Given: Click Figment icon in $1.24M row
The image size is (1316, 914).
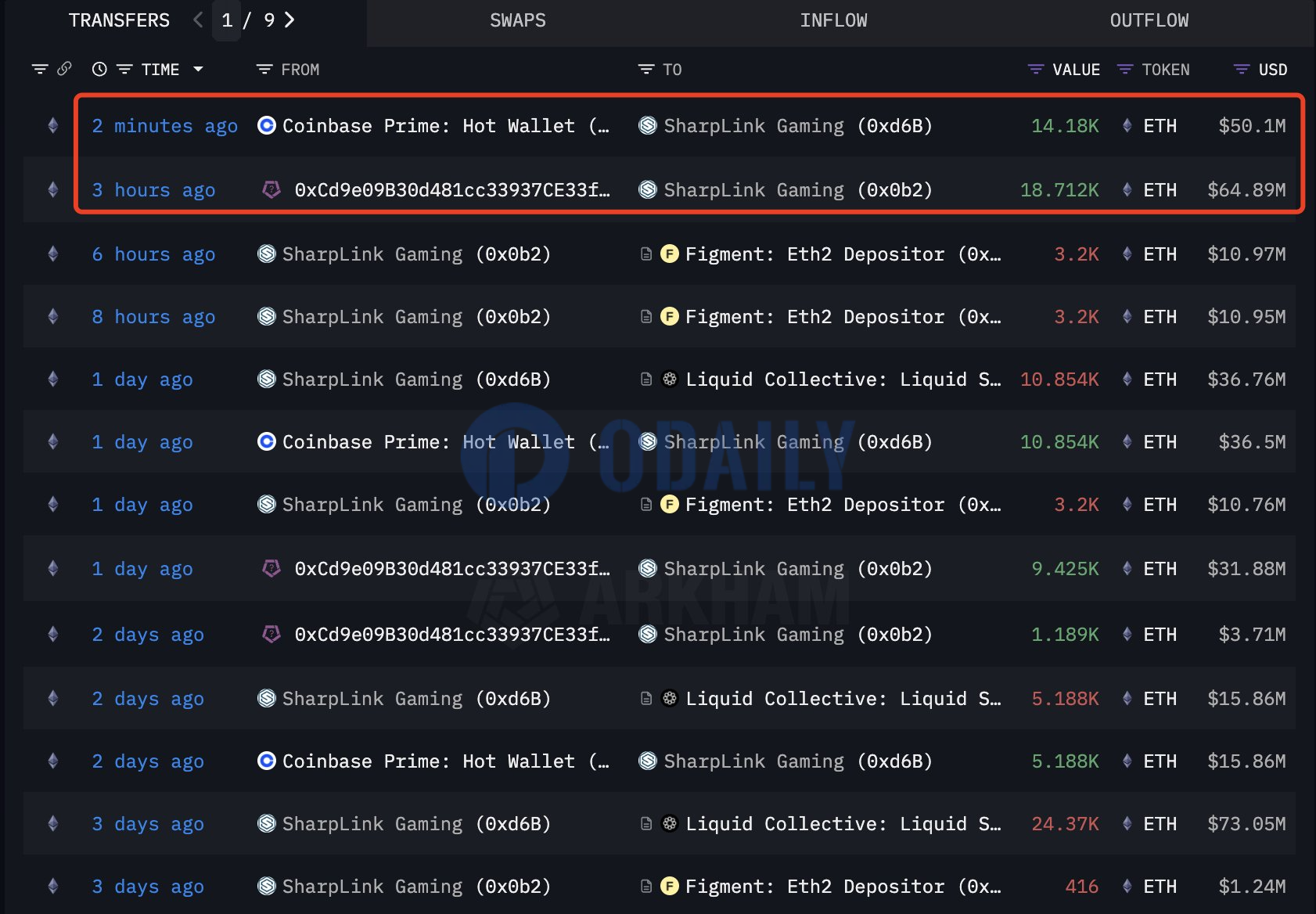Looking at the screenshot, I should coord(670,886).
